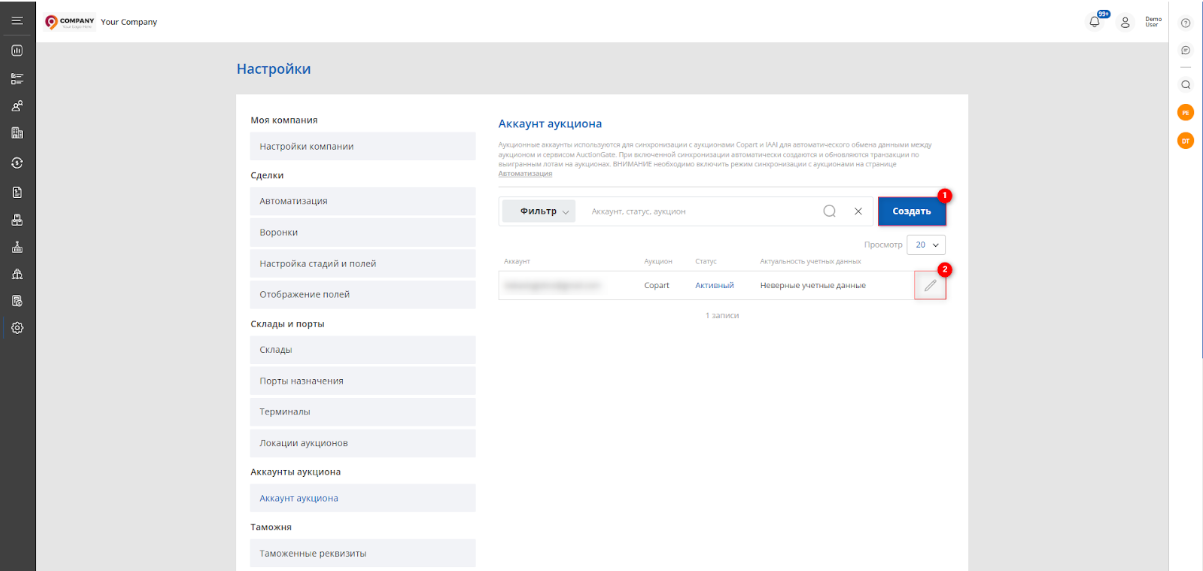Expand the Фильтр dropdown

click(x=538, y=211)
